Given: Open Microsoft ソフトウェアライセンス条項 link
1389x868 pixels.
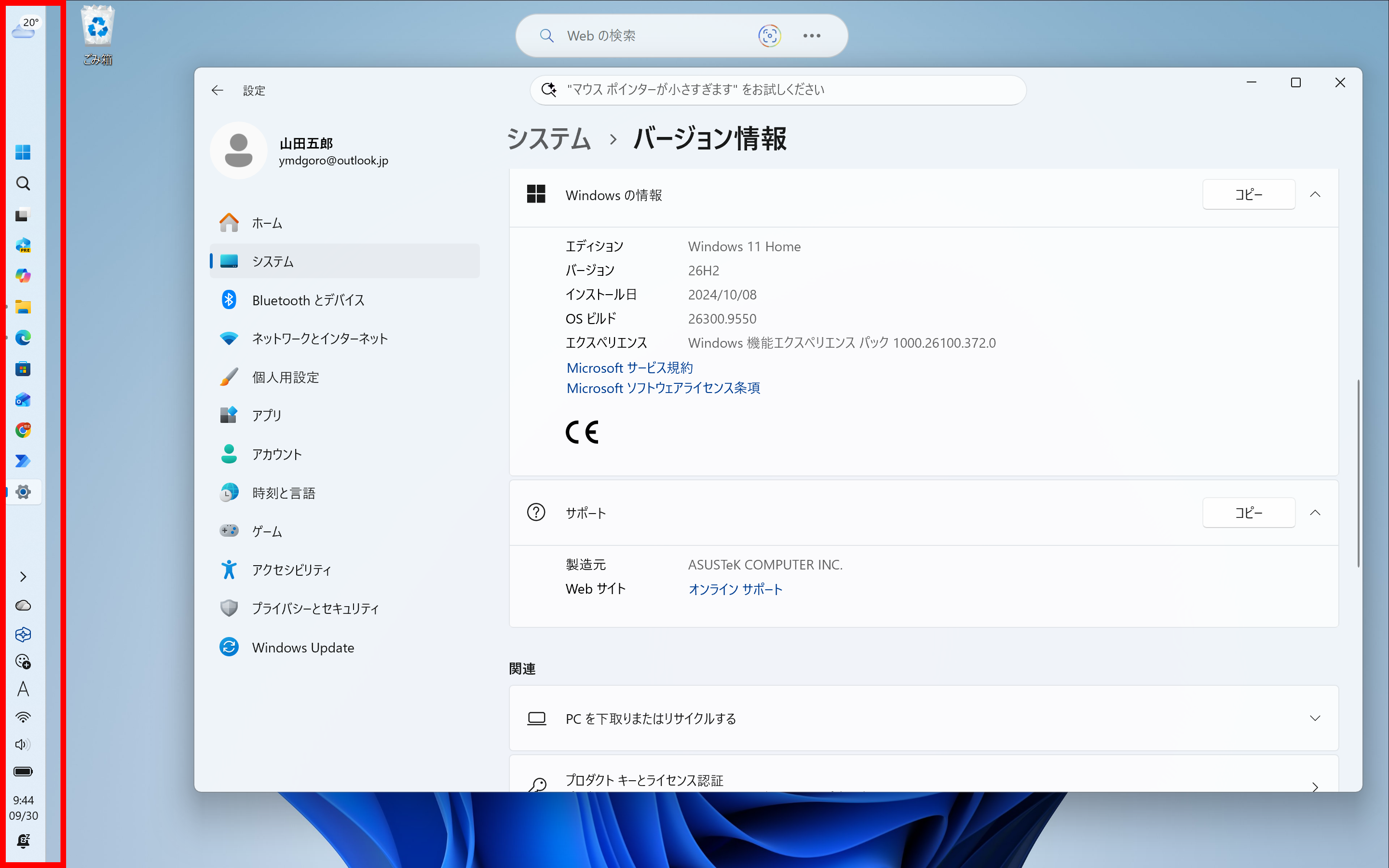Looking at the screenshot, I should pyautogui.click(x=663, y=388).
